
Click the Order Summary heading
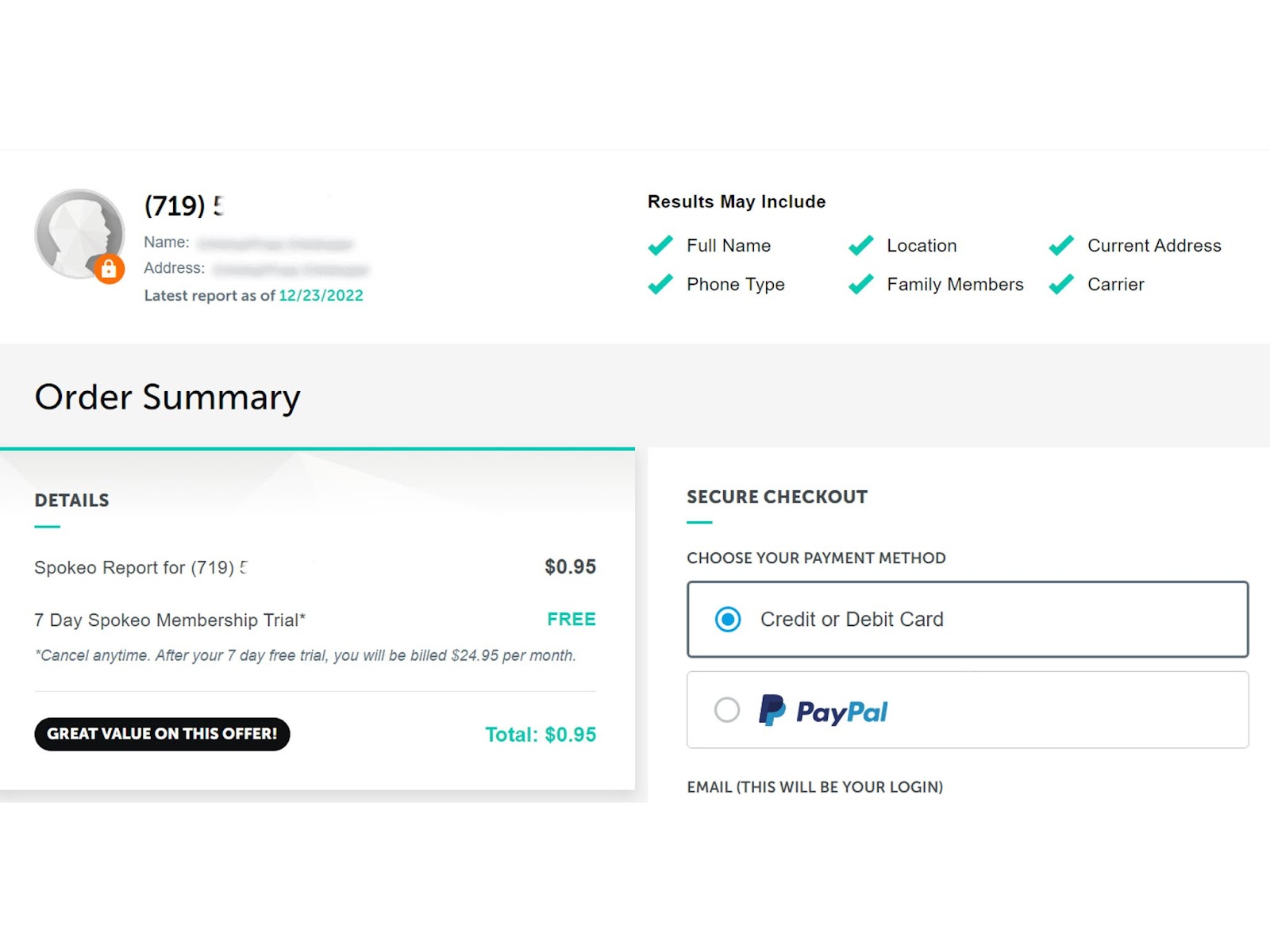pyautogui.click(x=167, y=397)
